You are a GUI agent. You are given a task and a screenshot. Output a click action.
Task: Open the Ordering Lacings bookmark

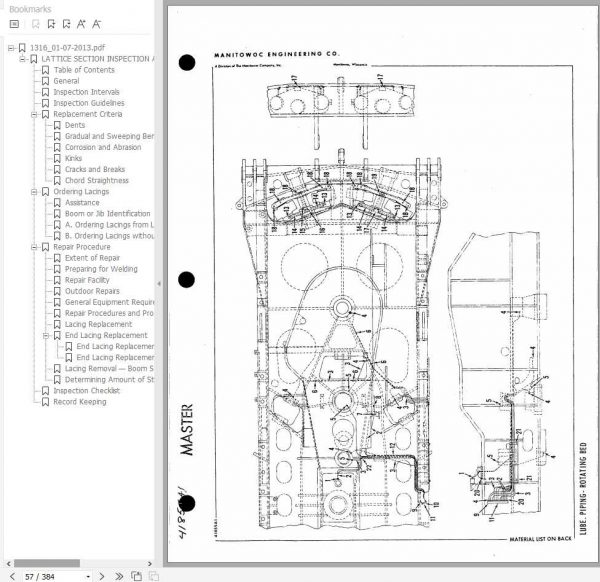tap(81, 192)
